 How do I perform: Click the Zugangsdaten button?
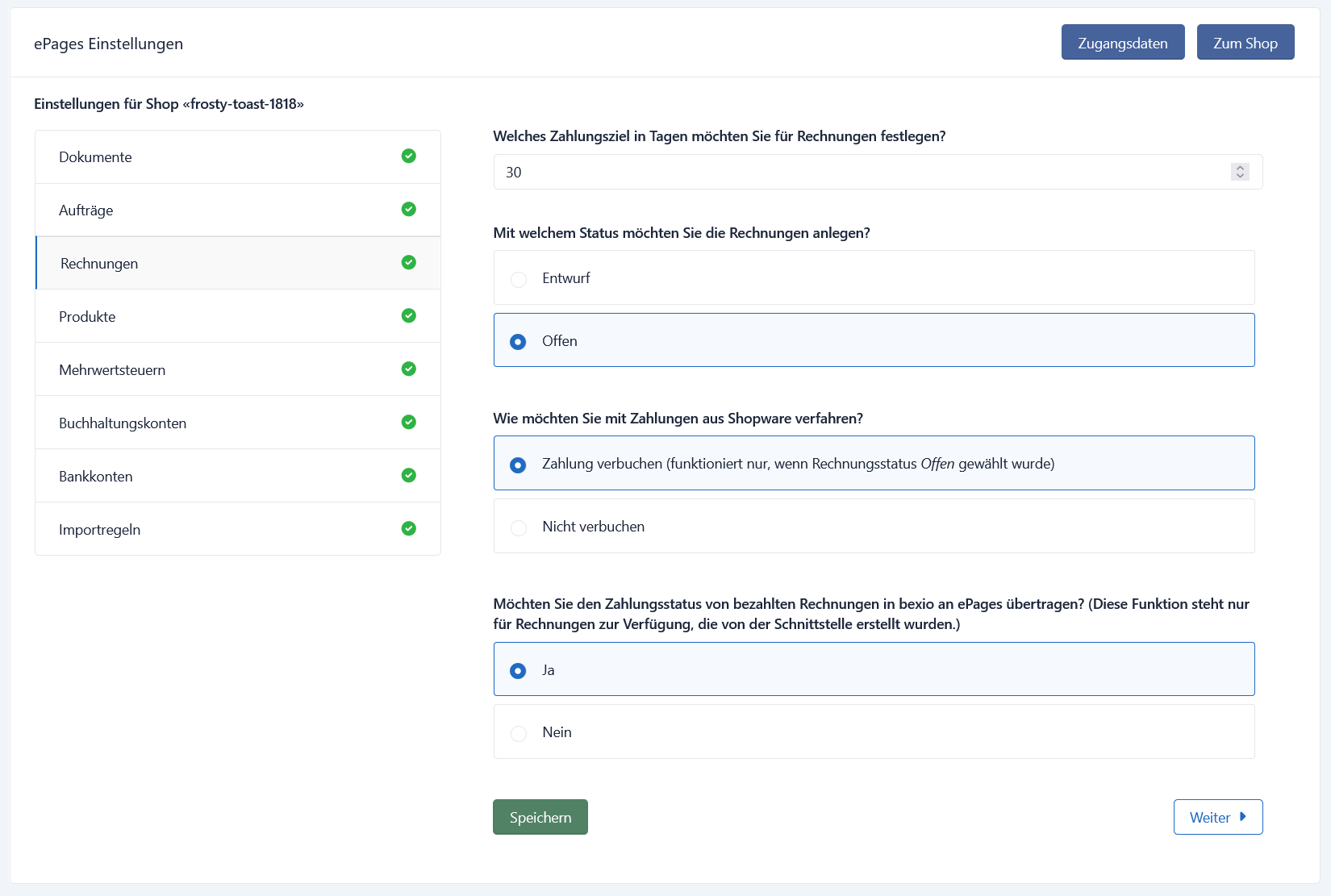click(x=1123, y=42)
